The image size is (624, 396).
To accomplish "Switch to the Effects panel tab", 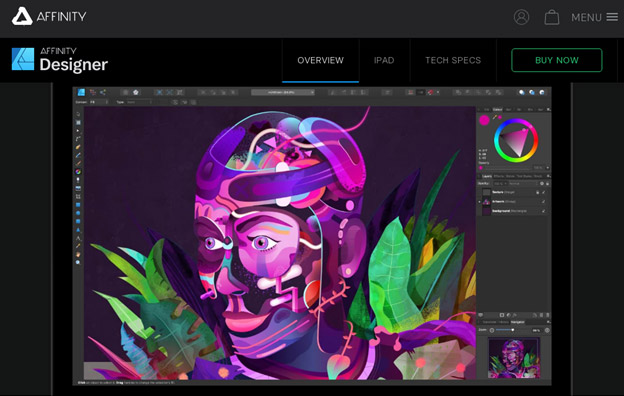I will 499,176.
